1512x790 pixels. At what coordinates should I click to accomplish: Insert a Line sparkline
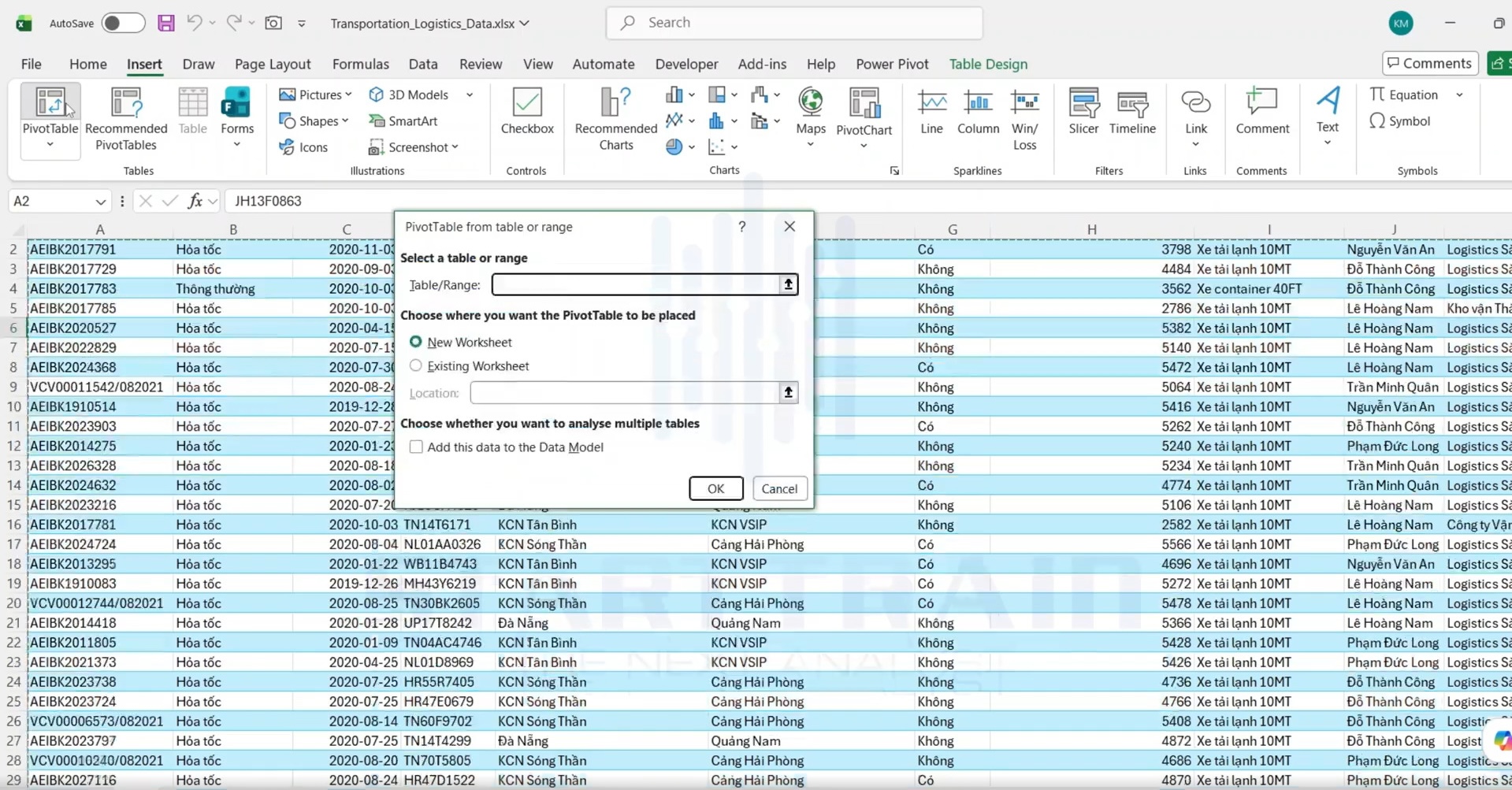click(x=931, y=111)
